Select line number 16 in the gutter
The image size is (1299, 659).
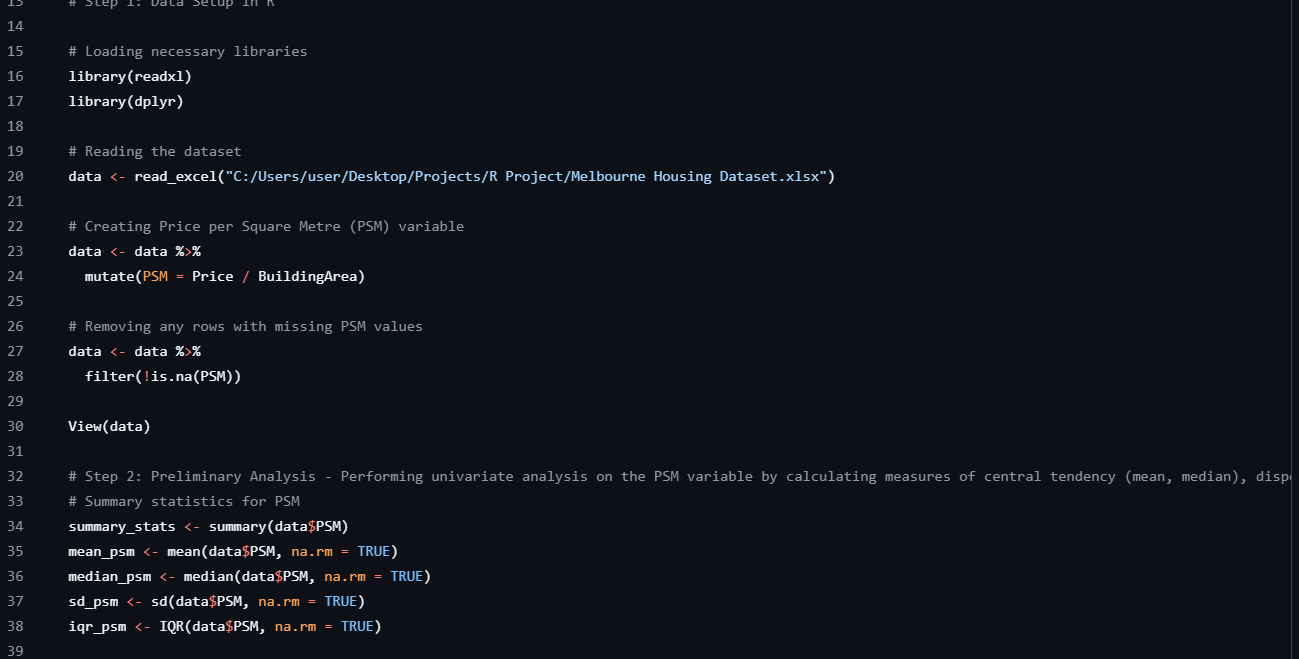pyautogui.click(x=15, y=76)
